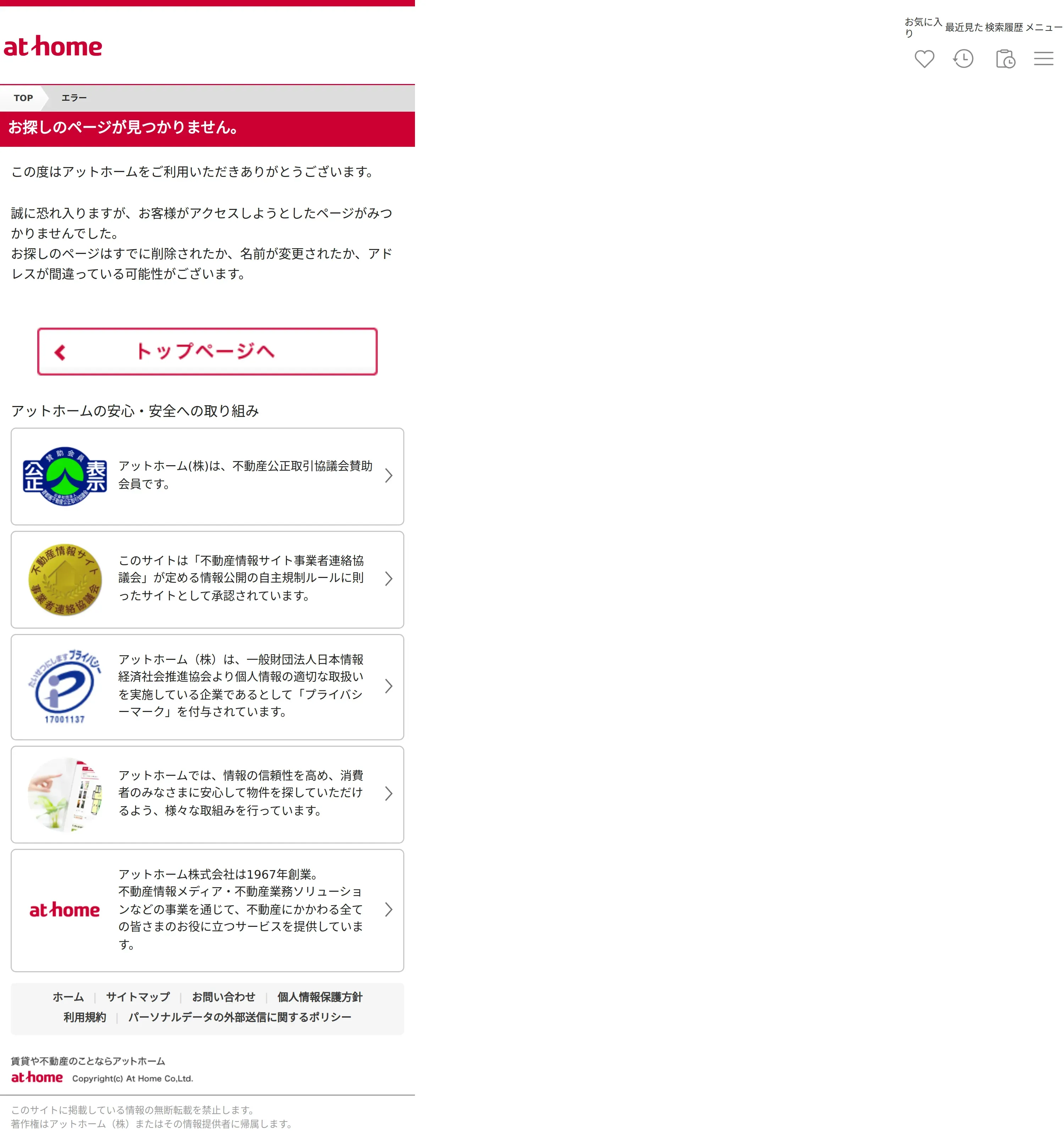This screenshot has width=1064, height=1135.
Task: Open search history clipboard icon
Action: coord(1005,59)
